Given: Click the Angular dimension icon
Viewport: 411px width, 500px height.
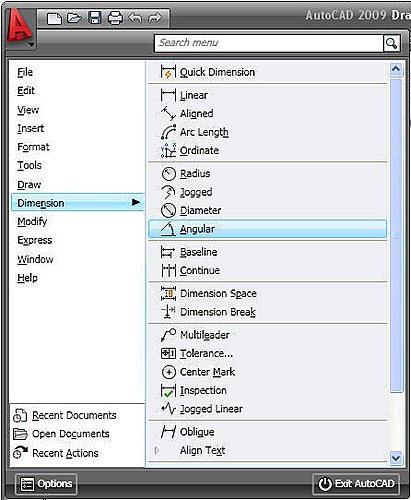Looking at the screenshot, I should pyautogui.click(x=168, y=229).
